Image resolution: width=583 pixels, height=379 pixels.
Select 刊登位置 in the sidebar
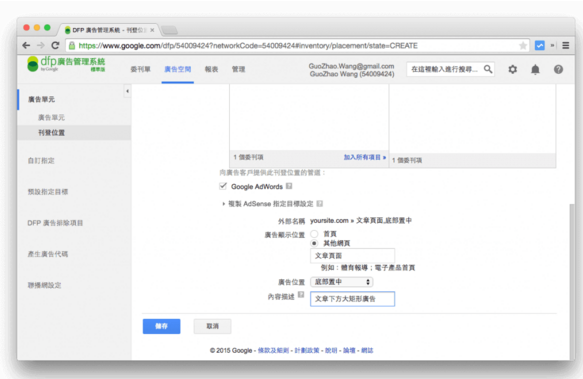click(x=51, y=133)
